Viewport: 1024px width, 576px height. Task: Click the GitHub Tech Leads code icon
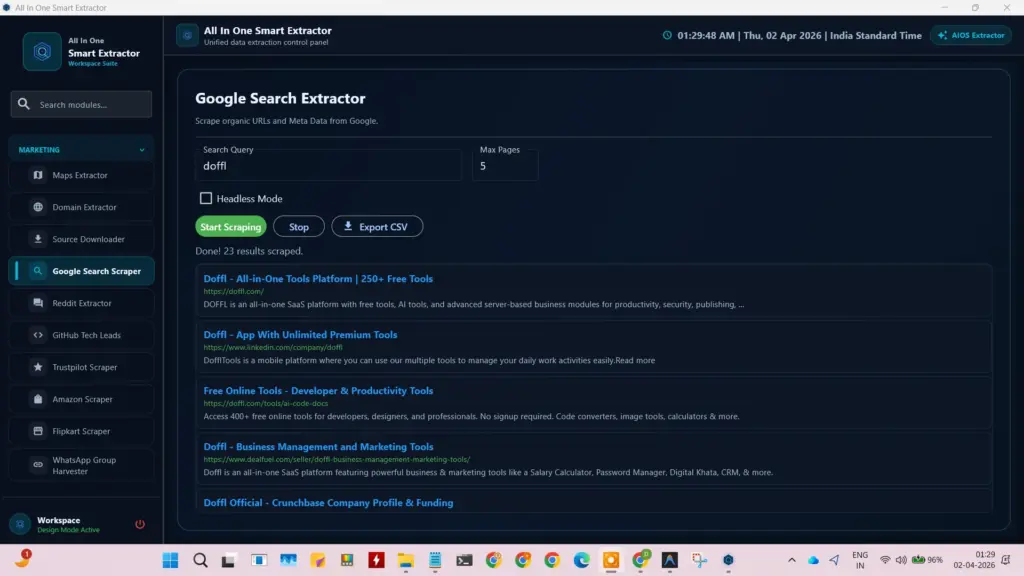(38, 335)
